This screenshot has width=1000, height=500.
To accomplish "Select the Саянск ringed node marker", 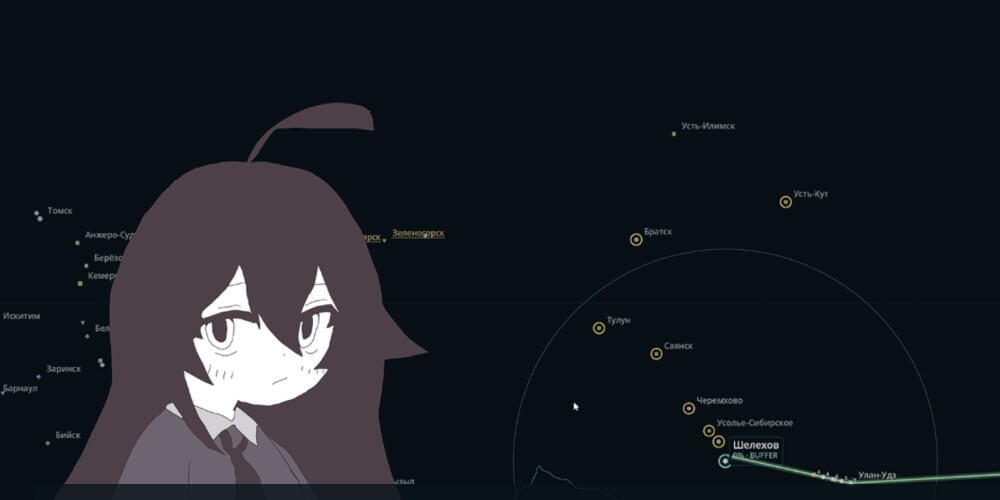I will click(x=656, y=353).
